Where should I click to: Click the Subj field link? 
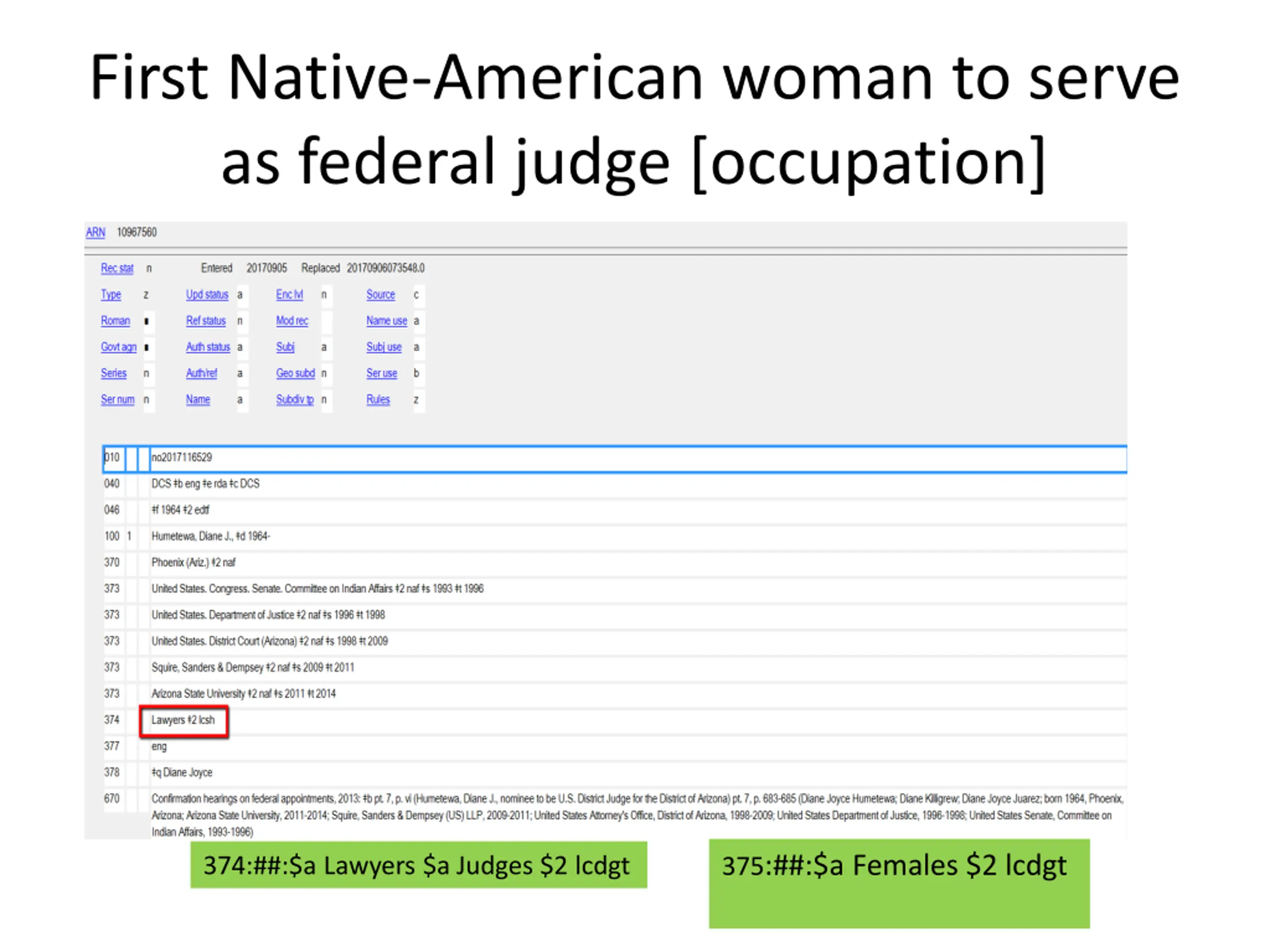285,347
